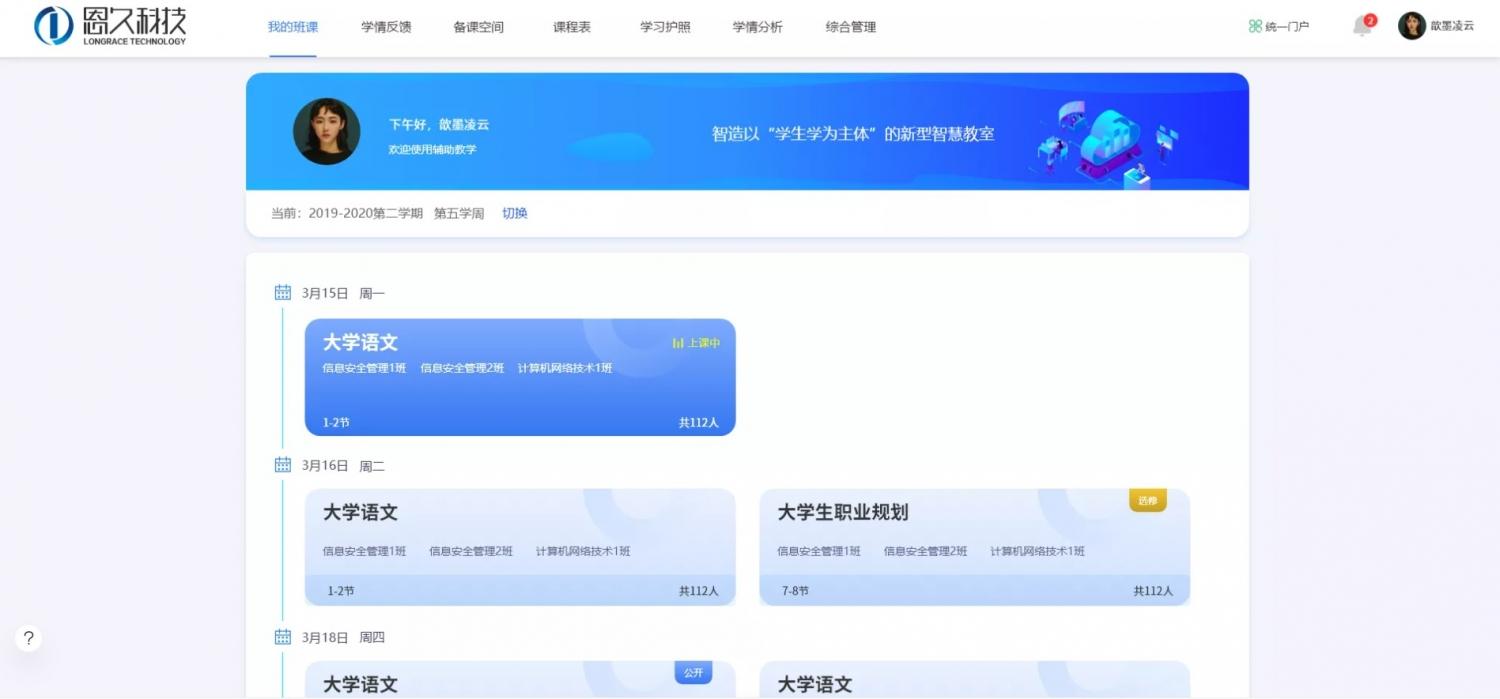Click the 3月18日 周四 date label
Image resolution: width=1500 pixels, height=699 pixels.
[343, 638]
